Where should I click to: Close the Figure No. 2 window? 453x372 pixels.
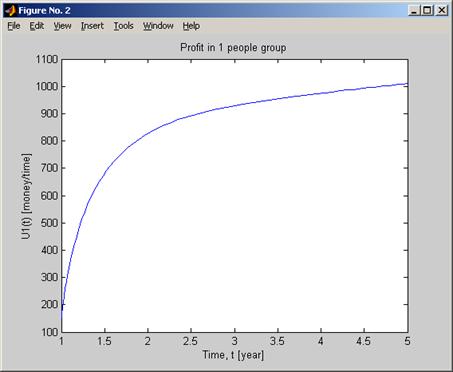441,11
